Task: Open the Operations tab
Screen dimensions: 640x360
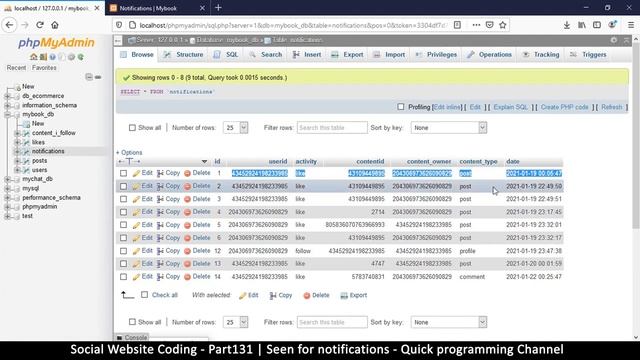Action: click(490, 55)
